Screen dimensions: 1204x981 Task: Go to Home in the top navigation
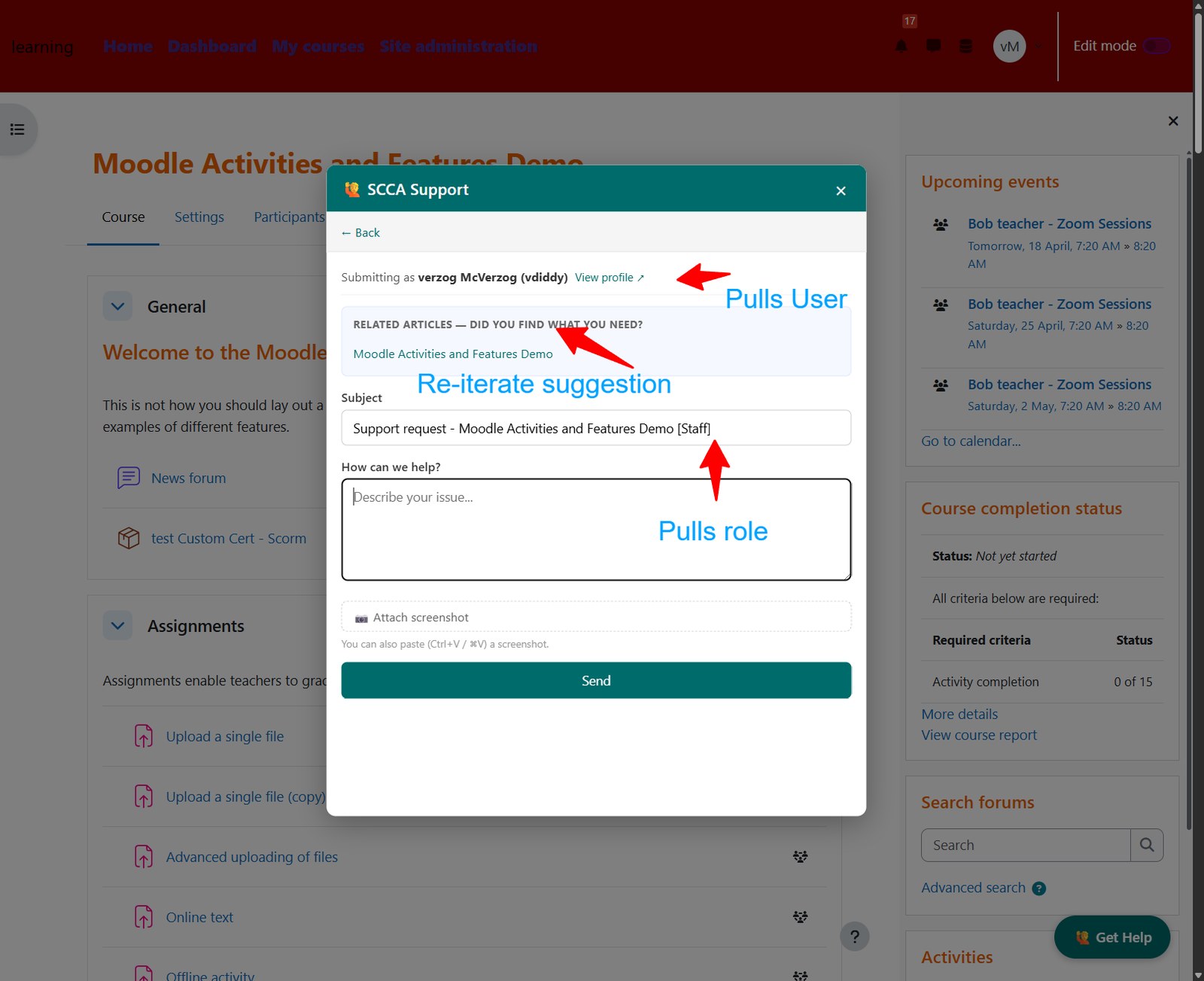point(128,47)
